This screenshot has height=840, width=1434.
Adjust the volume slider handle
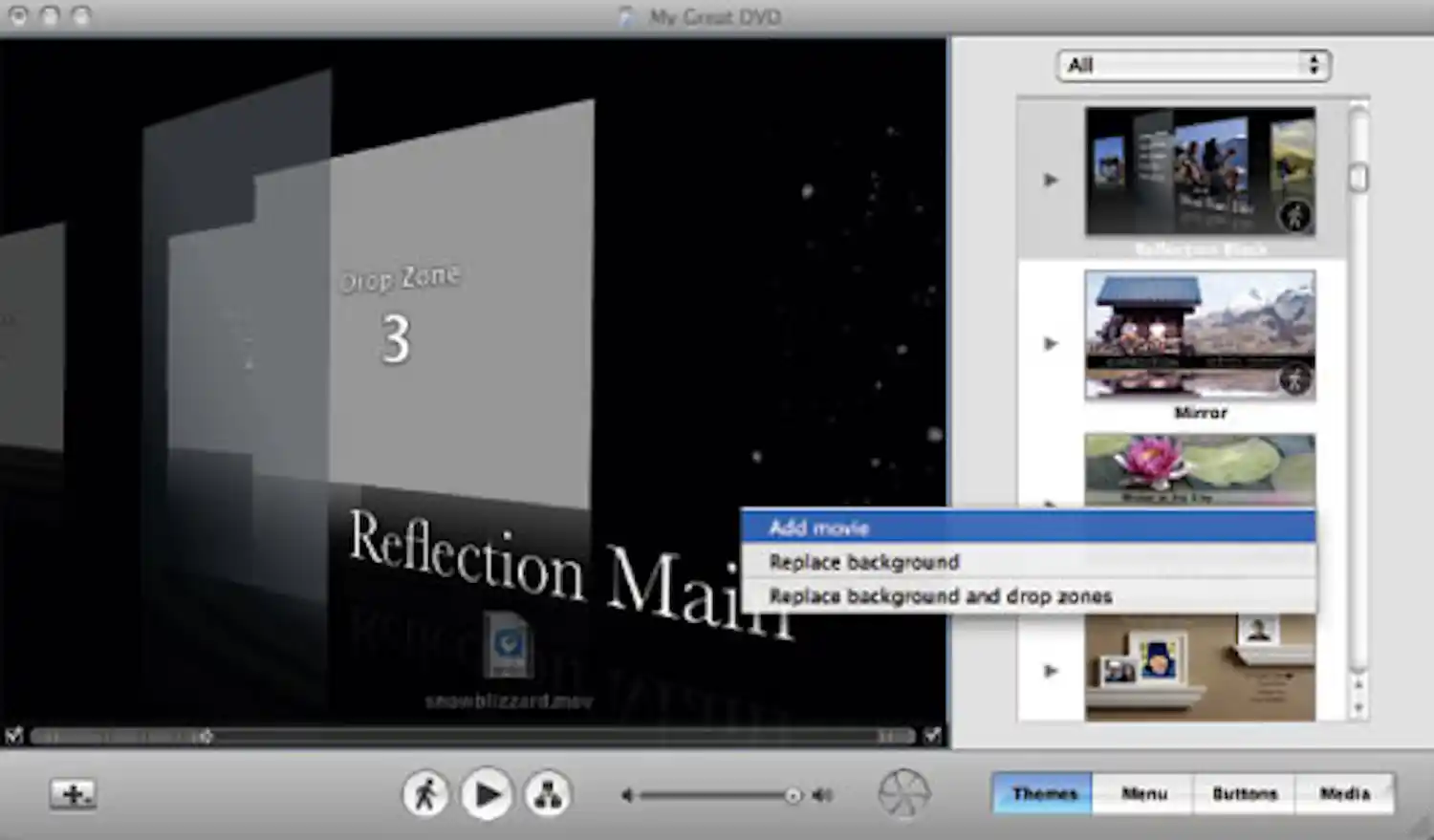pyautogui.click(x=793, y=793)
